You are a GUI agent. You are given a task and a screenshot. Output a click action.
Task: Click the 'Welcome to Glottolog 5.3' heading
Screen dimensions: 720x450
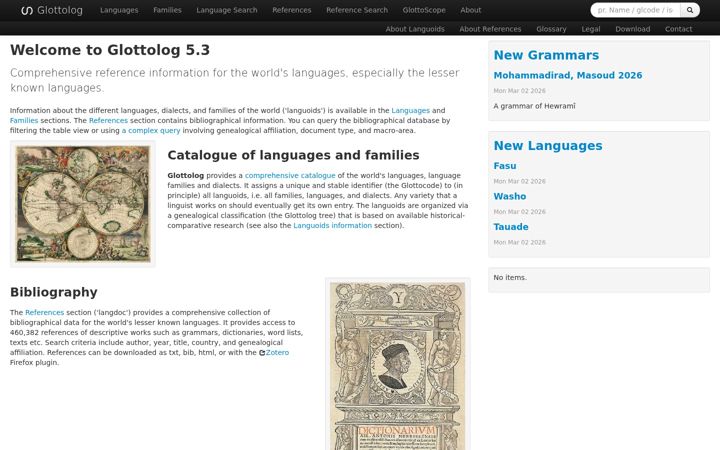(x=110, y=50)
